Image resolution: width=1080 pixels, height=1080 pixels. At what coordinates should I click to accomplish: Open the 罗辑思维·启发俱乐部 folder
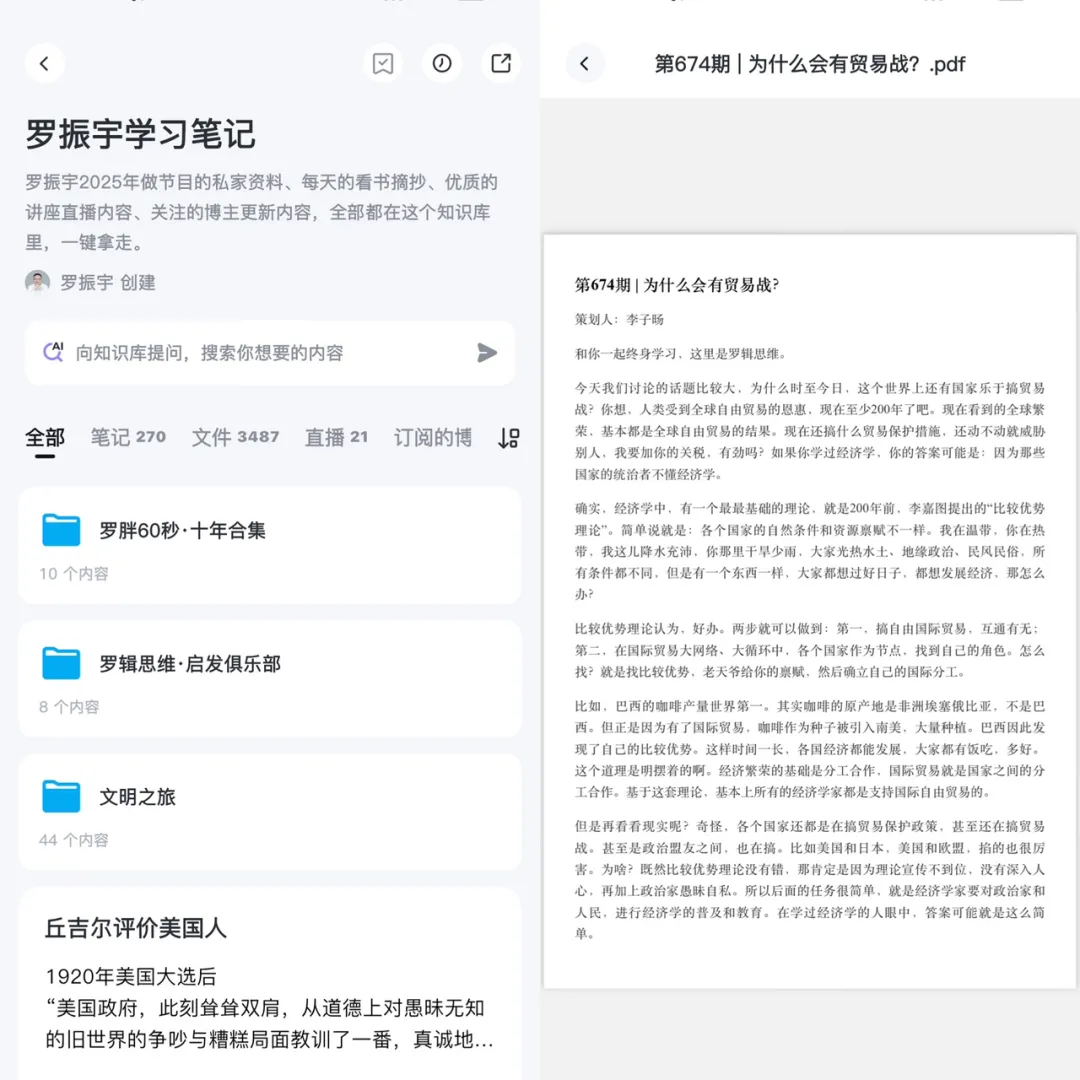coord(270,678)
